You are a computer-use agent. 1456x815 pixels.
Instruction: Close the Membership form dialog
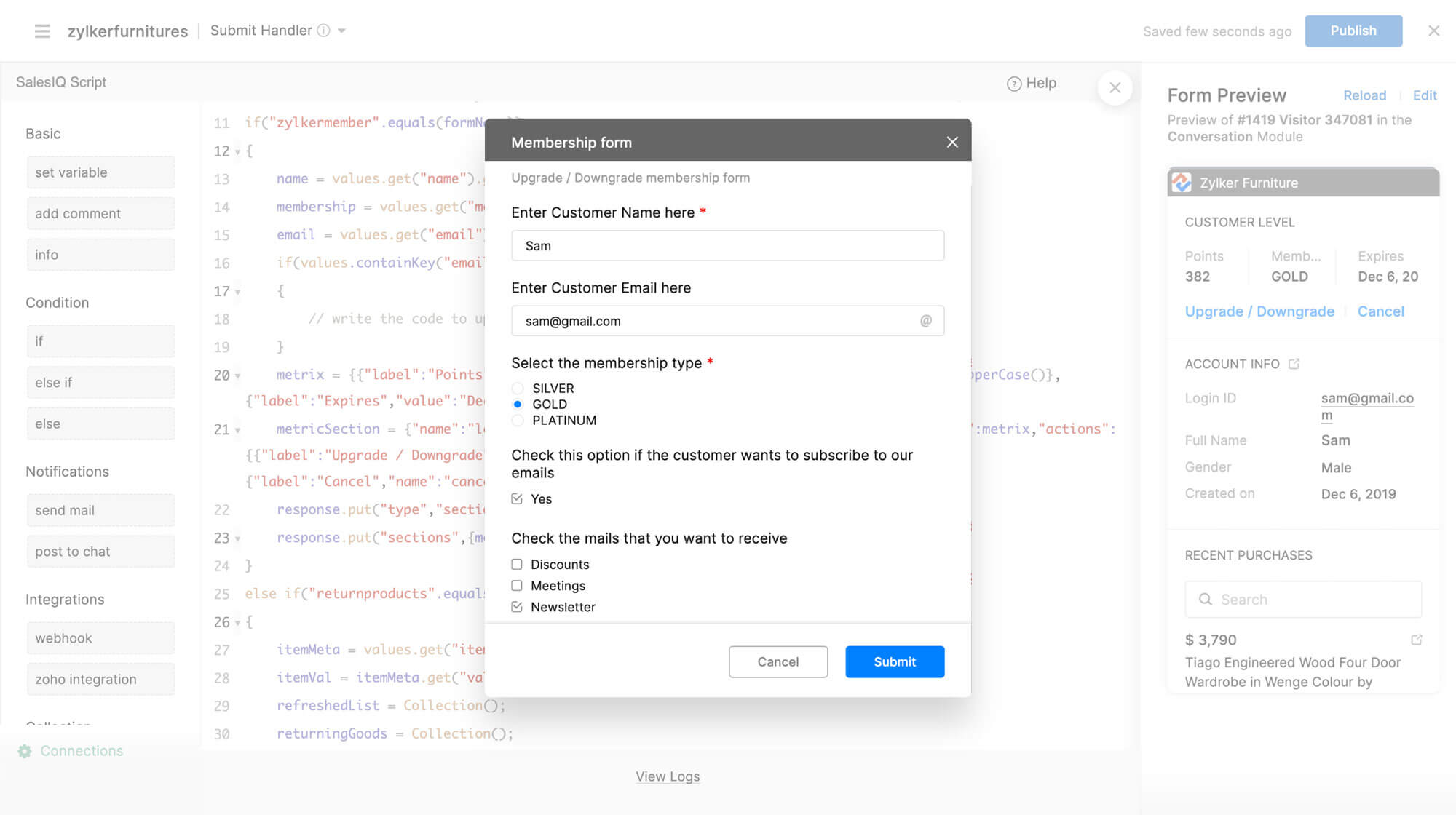coord(952,142)
